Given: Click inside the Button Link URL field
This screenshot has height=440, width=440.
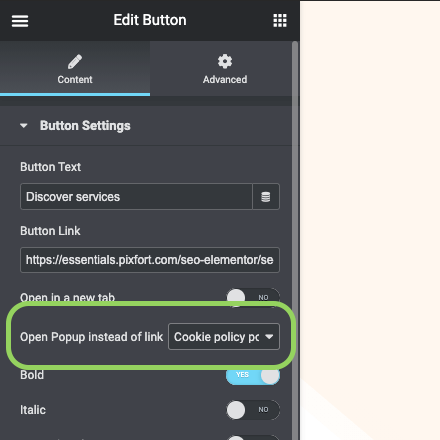Looking at the screenshot, I should (x=150, y=260).
